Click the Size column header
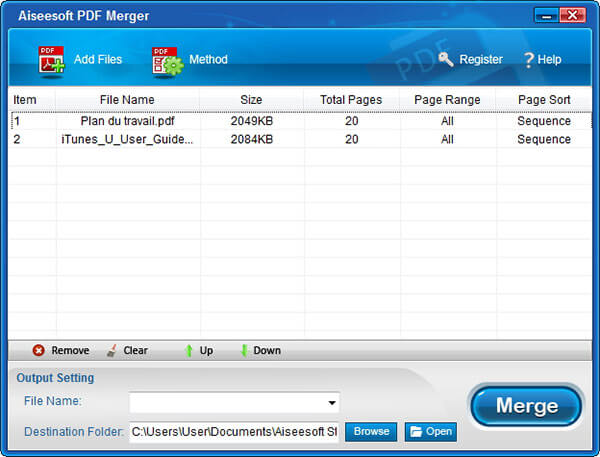This screenshot has width=600, height=457. 251,100
